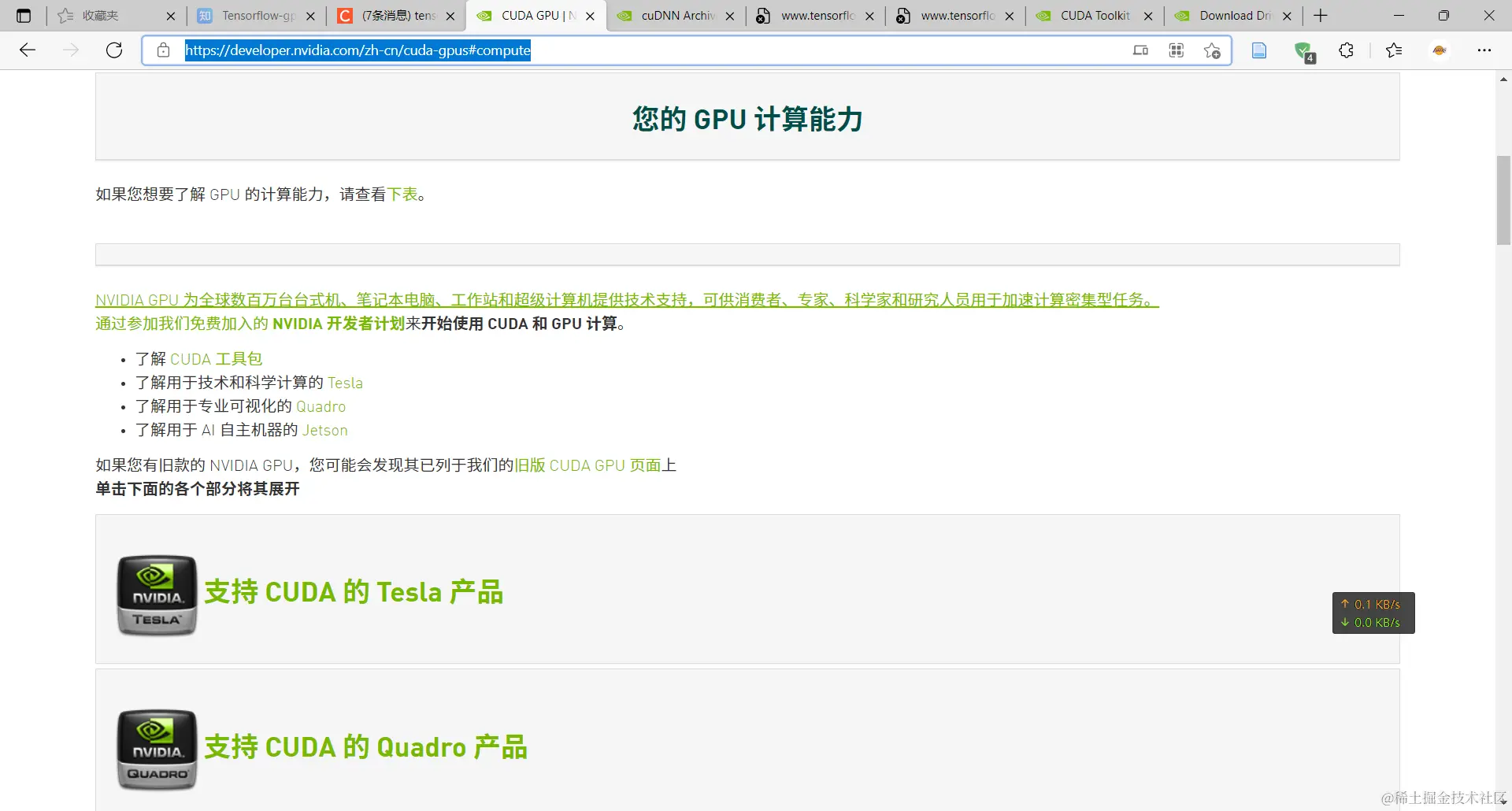Close the 收藏夹 tab

click(x=171, y=16)
